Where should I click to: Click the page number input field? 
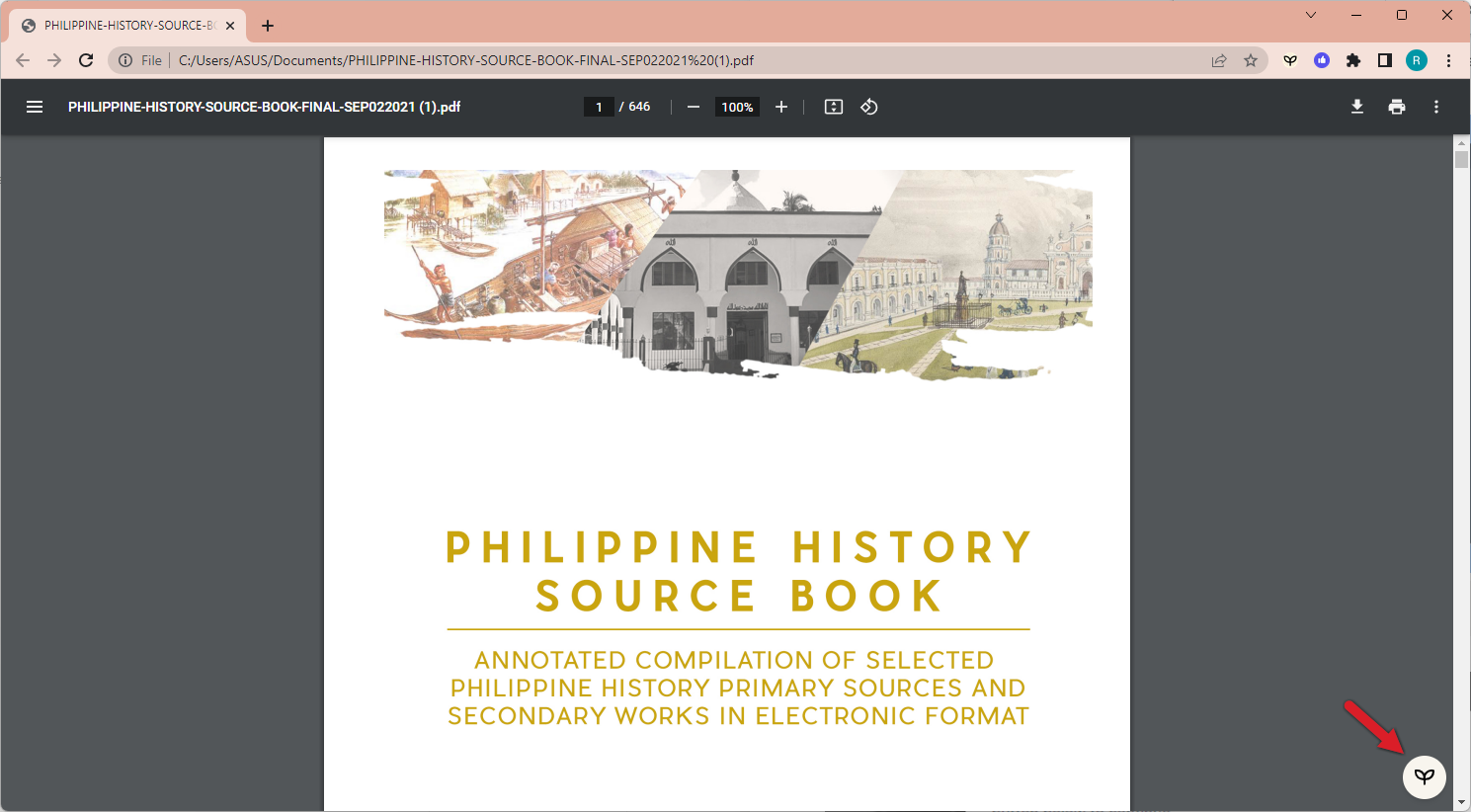point(599,107)
